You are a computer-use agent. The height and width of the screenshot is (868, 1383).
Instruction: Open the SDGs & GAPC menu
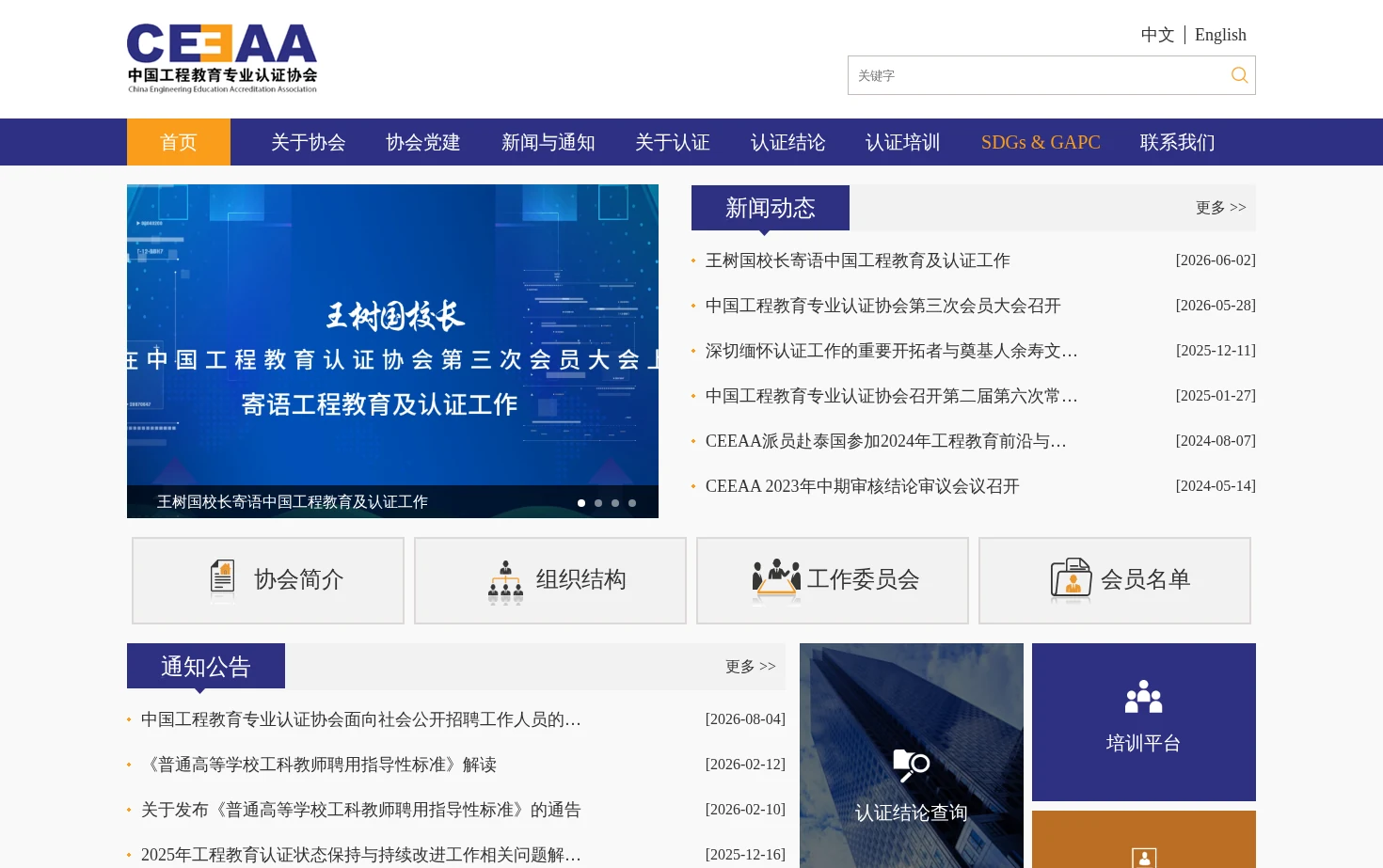(x=1041, y=142)
